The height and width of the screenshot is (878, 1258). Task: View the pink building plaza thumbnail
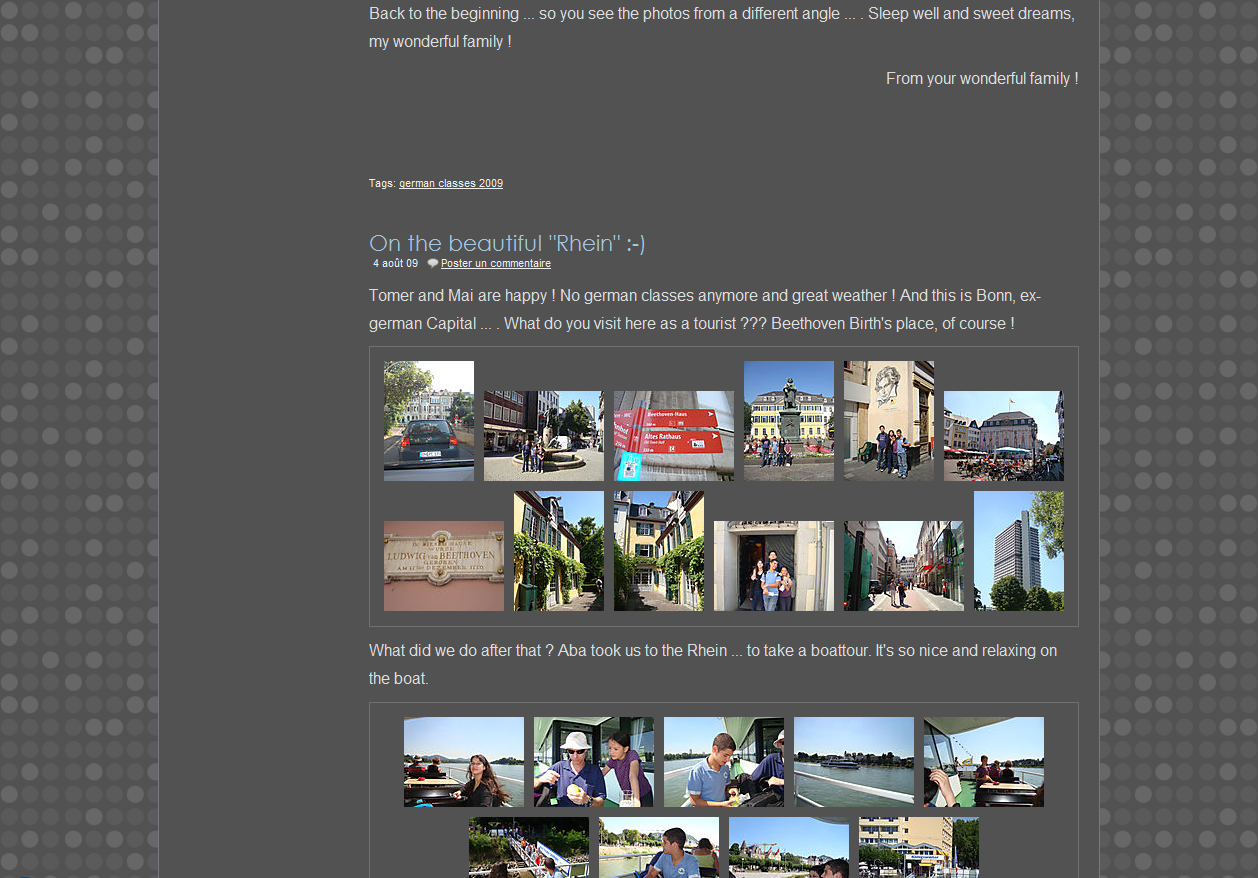[1003, 436]
